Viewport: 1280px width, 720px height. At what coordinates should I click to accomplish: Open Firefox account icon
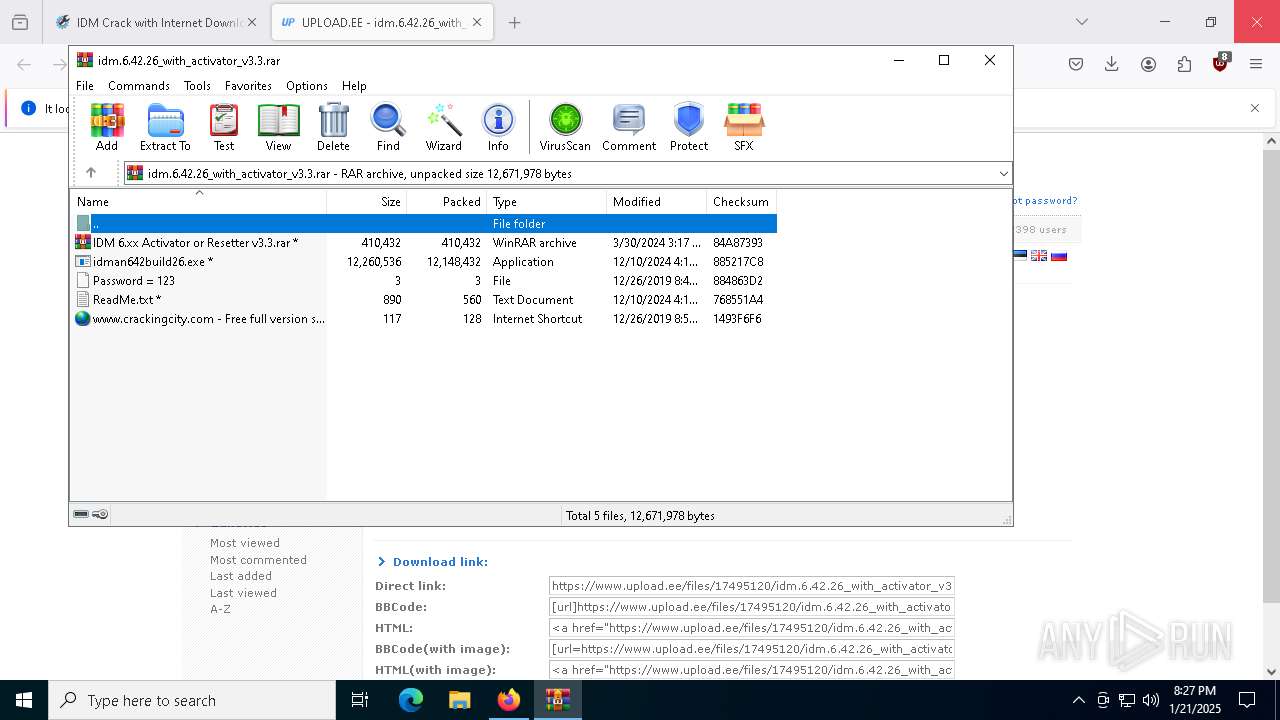coord(1148,64)
